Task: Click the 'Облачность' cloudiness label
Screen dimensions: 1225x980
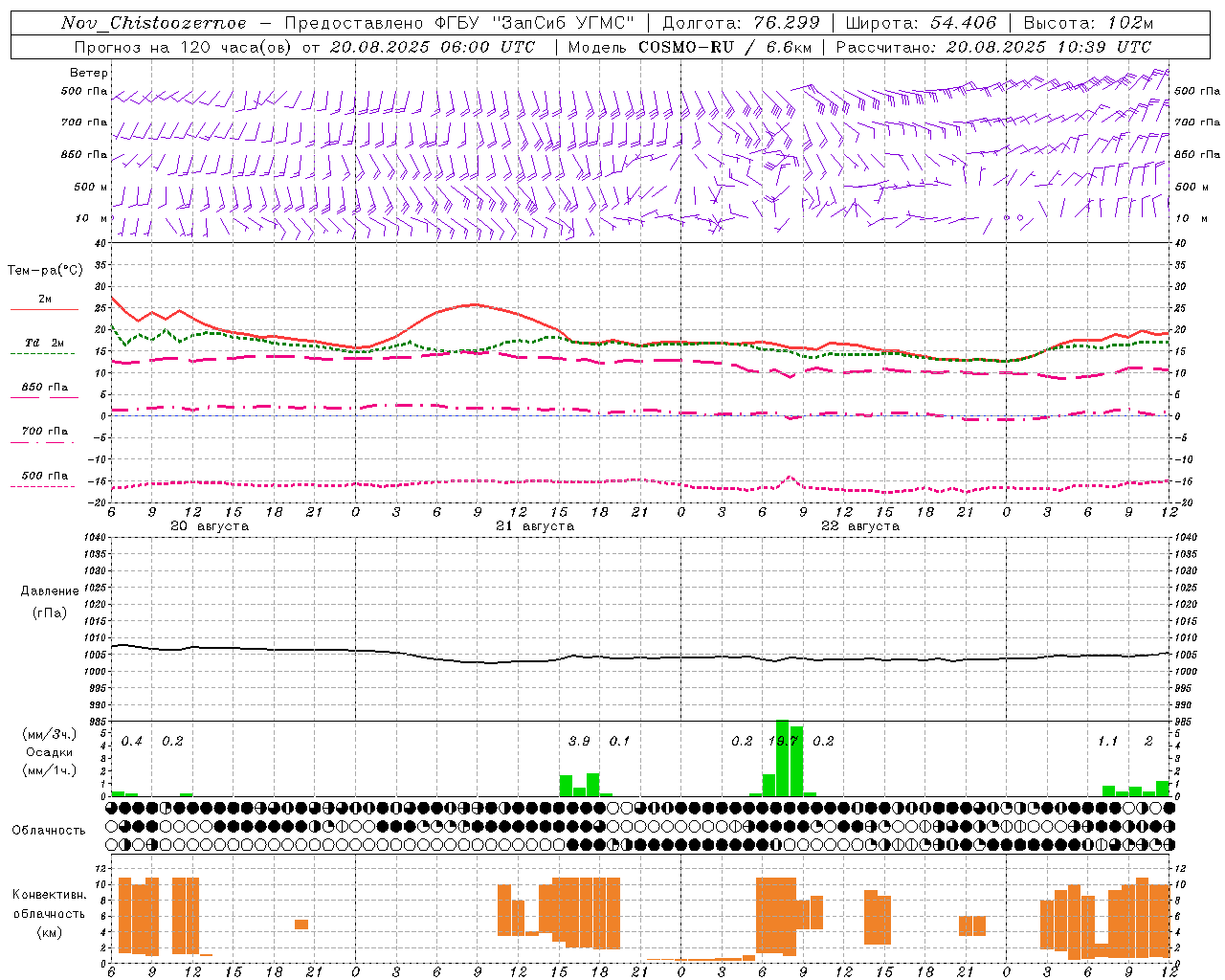Action: click(49, 830)
